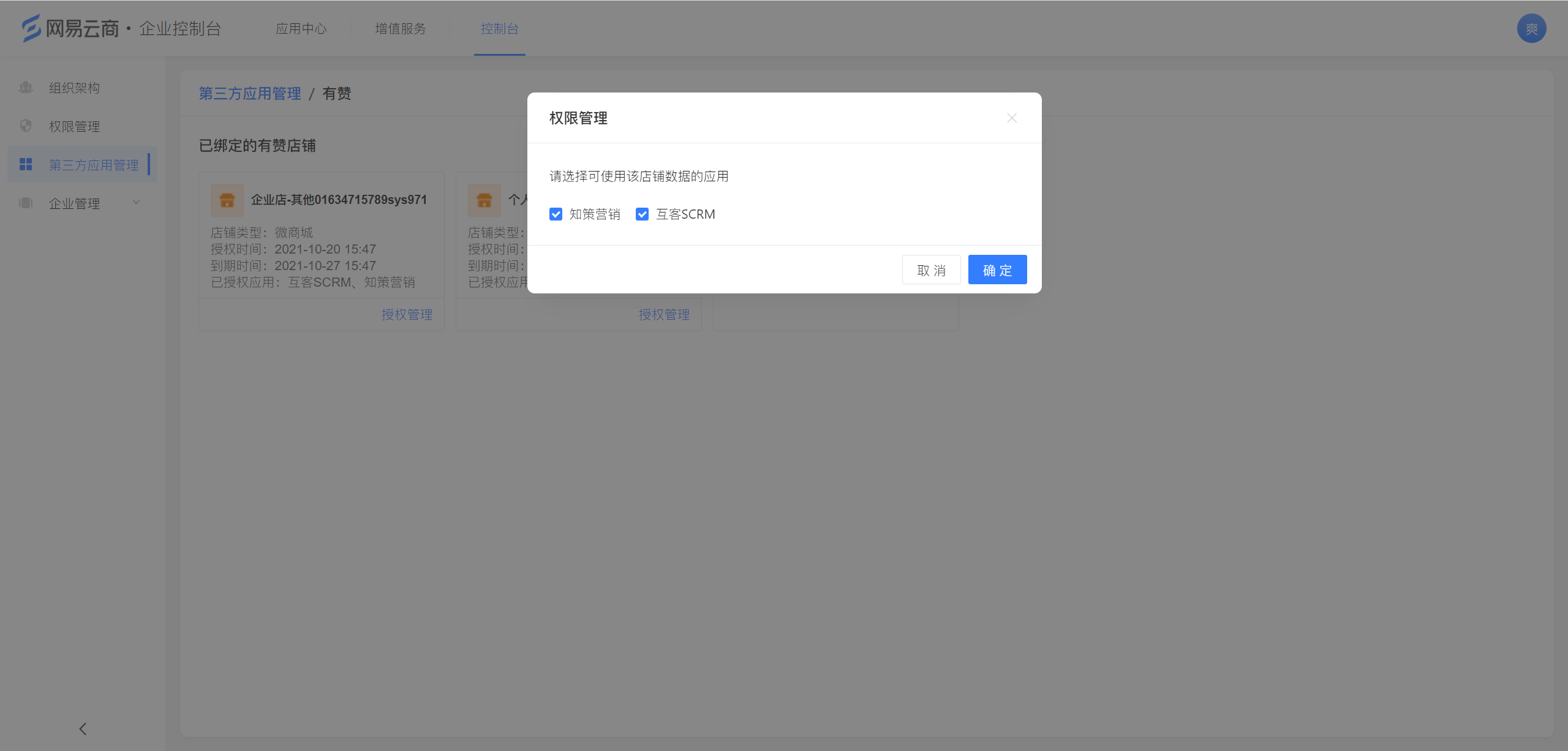The image size is (1568, 751).
Task: Open the user avatar 爽
Action: 1531,28
